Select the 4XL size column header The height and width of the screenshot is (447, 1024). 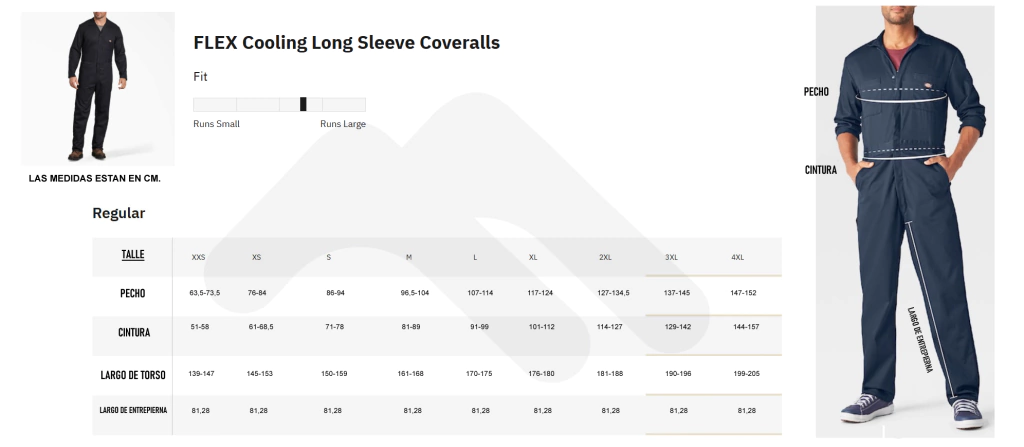click(x=737, y=257)
